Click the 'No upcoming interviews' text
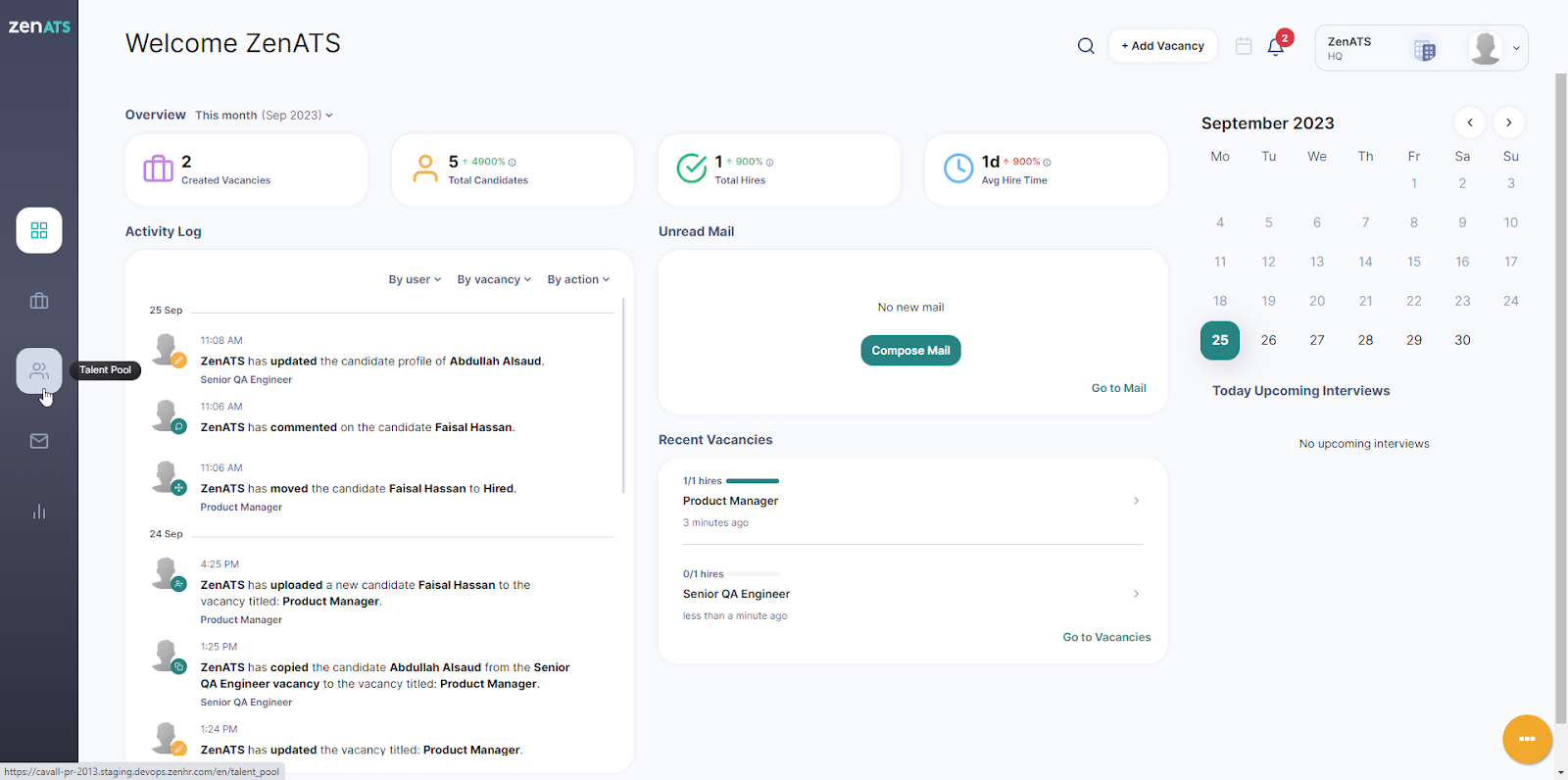This screenshot has width=1568, height=780. click(1364, 444)
